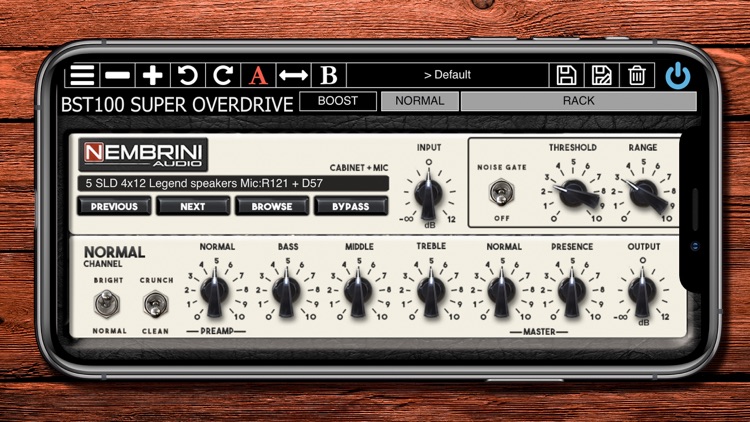Click the noise gate THRESHOLD knob

(573, 193)
